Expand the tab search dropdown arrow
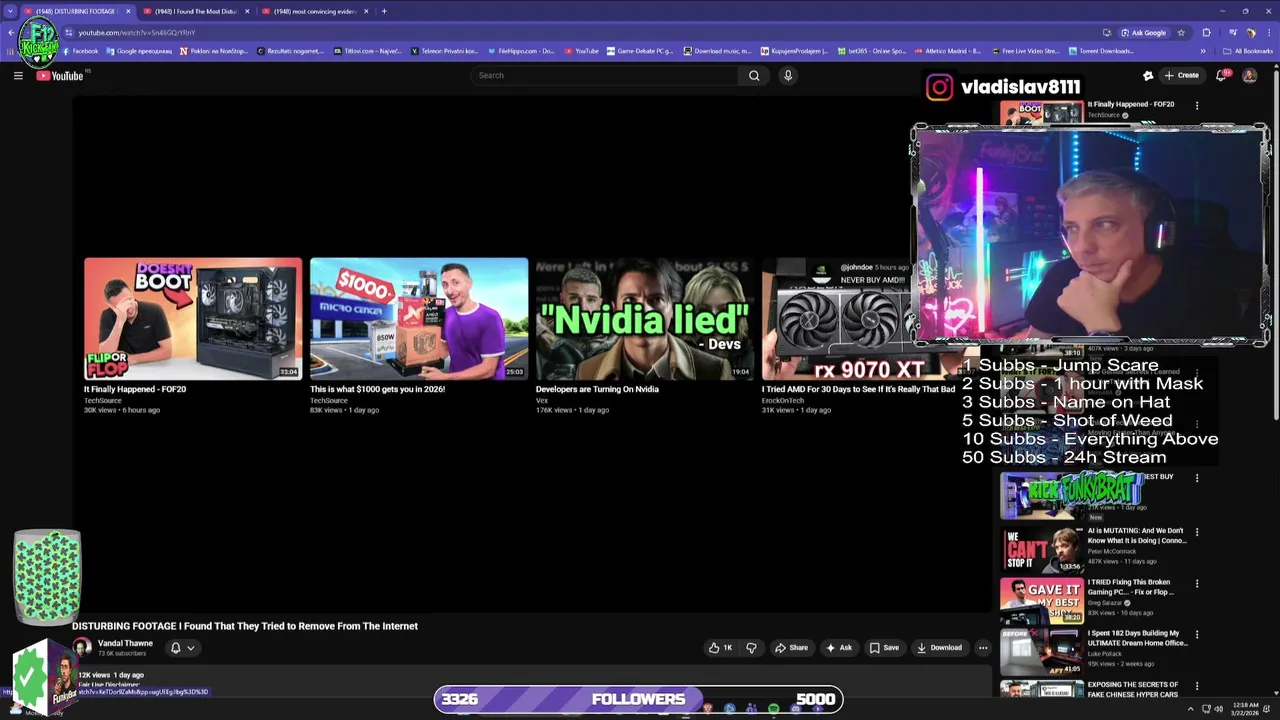The height and width of the screenshot is (720, 1280). (x=10, y=11)
